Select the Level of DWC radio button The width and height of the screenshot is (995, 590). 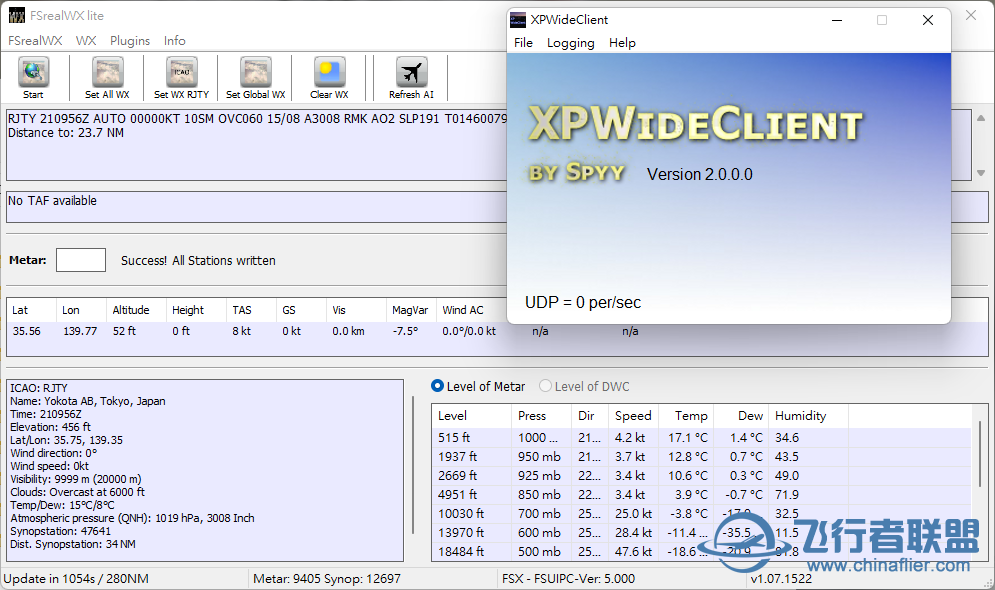[x=545, y=386]
